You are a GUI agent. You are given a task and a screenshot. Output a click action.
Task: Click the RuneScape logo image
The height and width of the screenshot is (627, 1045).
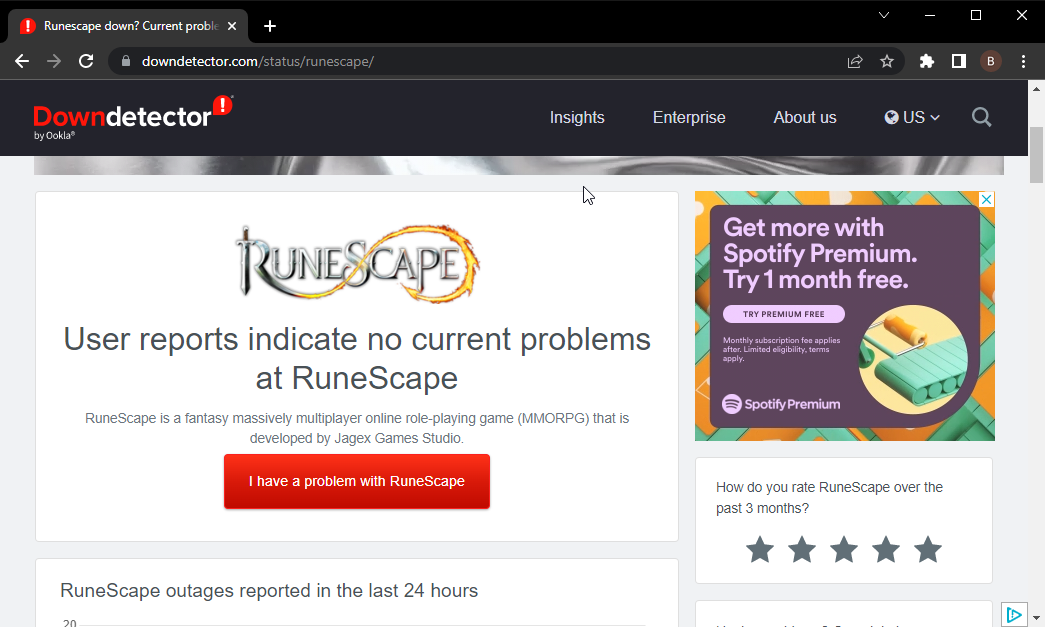357,263
